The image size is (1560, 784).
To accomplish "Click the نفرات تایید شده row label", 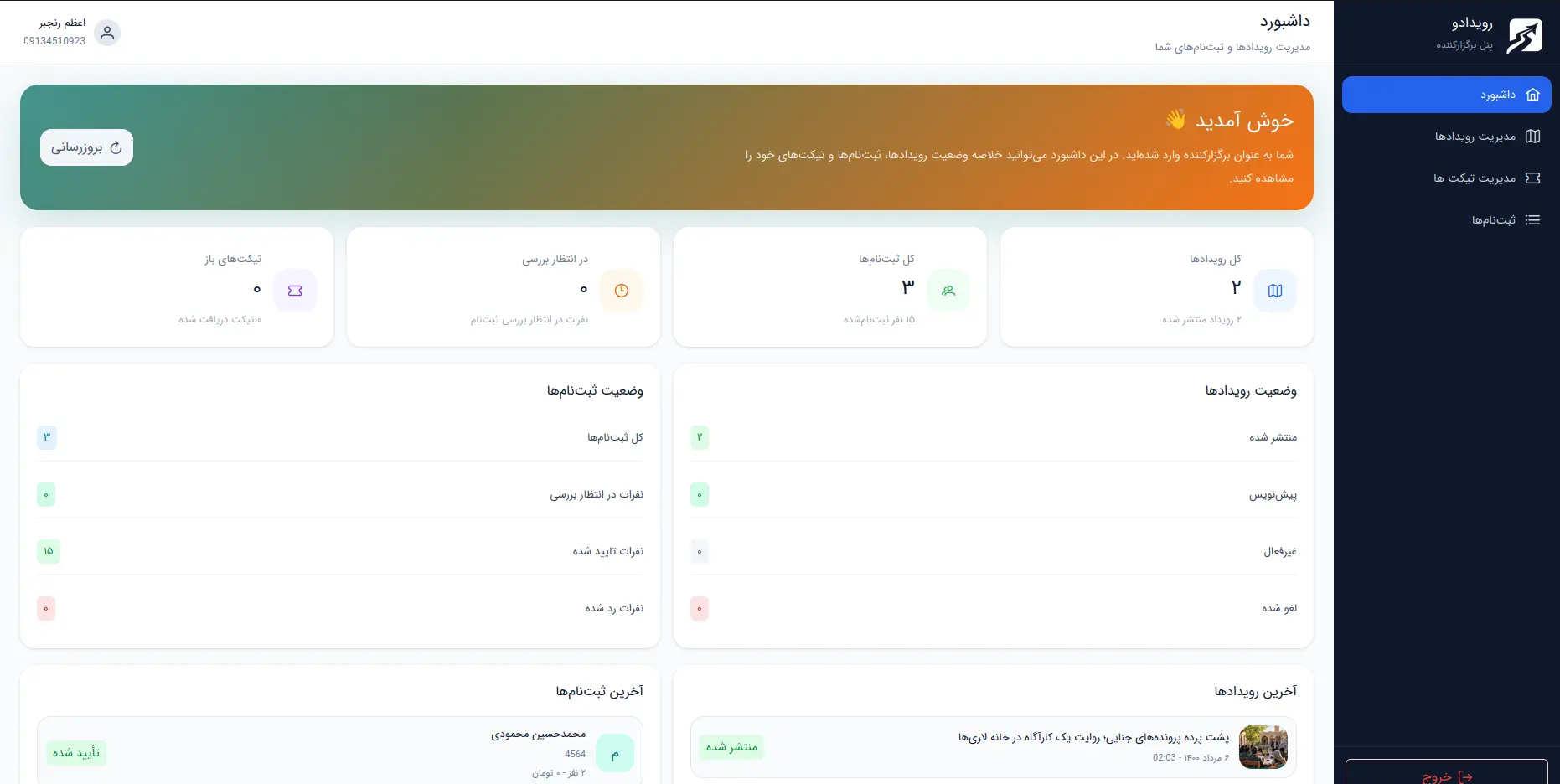I will pos(607,552).
